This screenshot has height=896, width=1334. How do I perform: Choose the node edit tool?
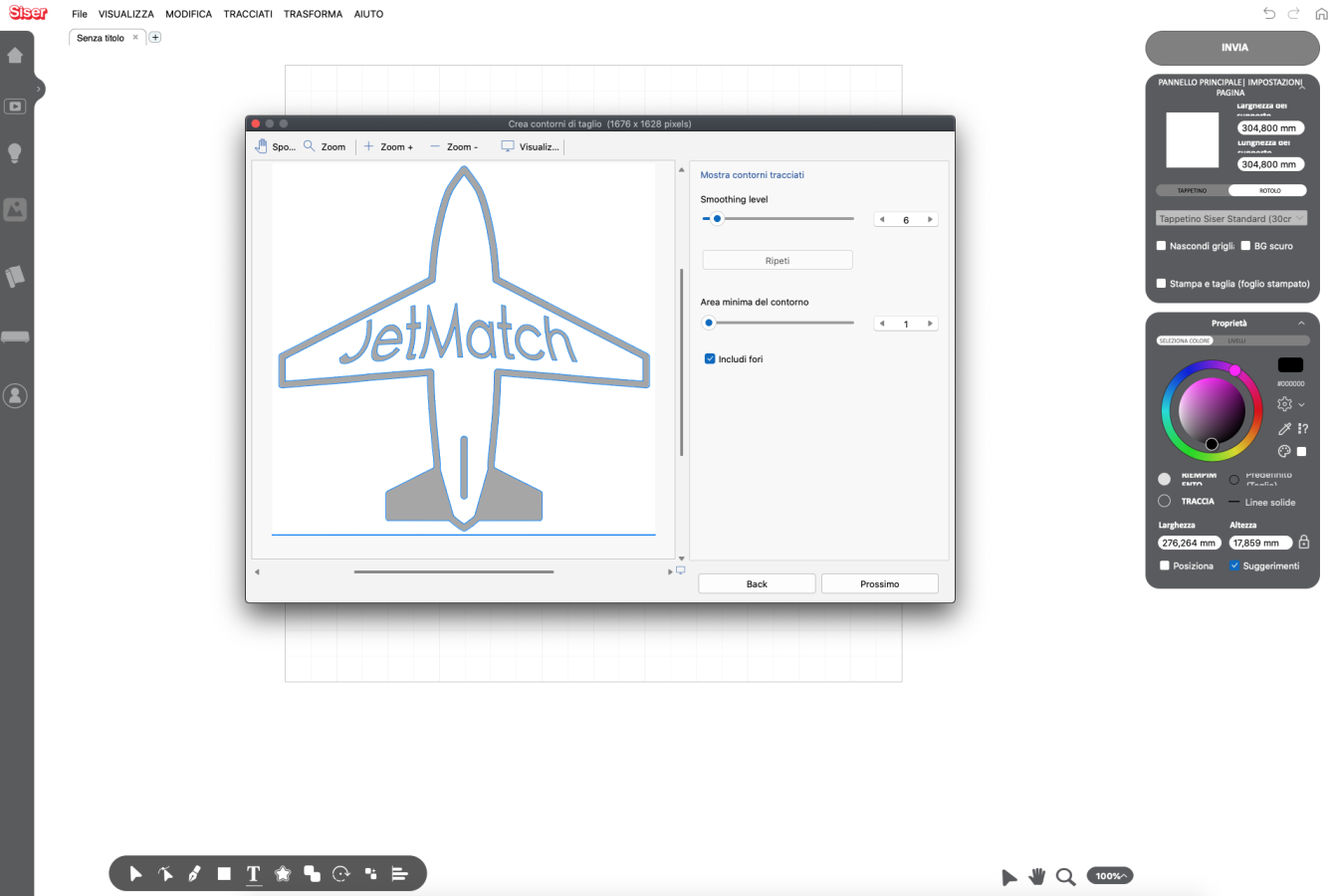(165, 874)
